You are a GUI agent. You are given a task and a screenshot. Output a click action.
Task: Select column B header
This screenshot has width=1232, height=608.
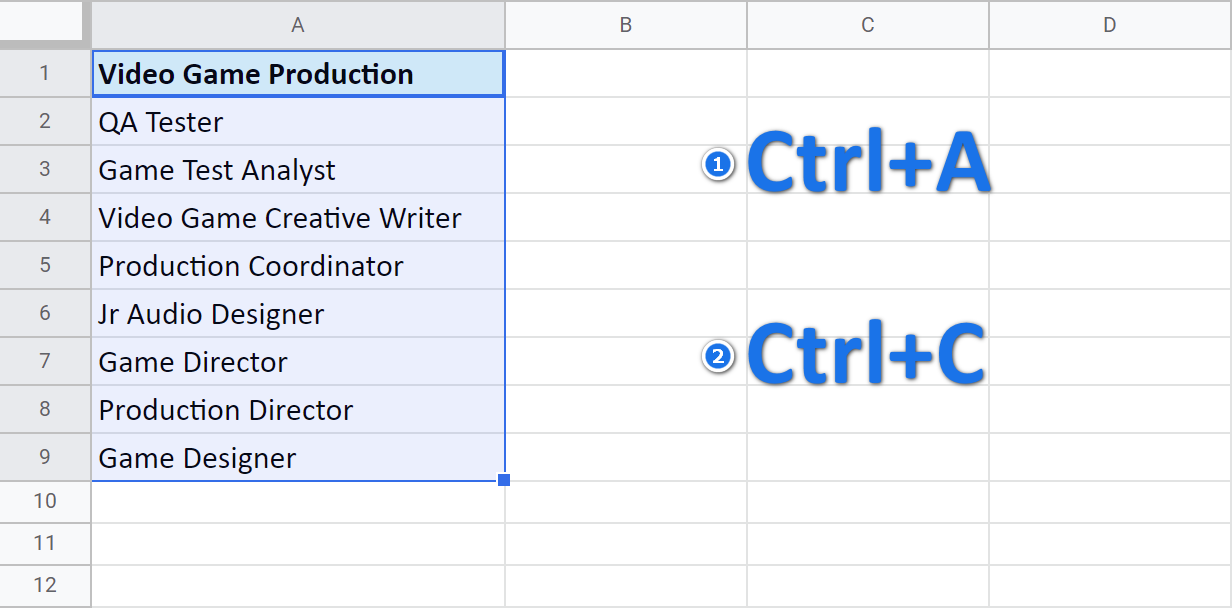coord(625,25)
